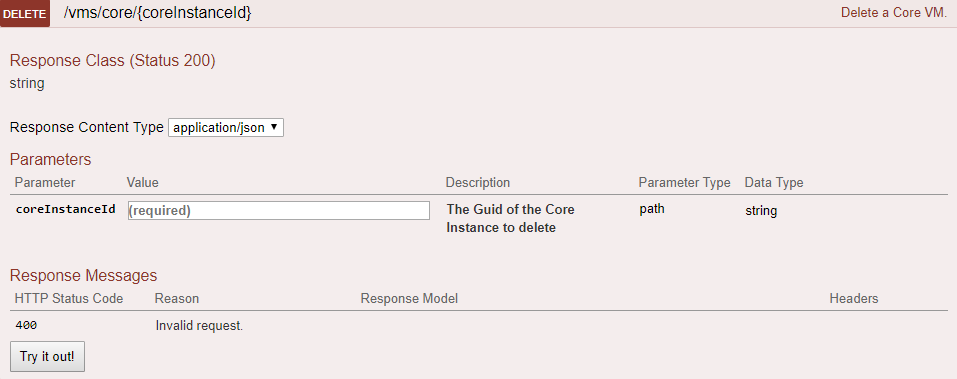Viewport: 957px width, 379px height.
Task: Click the 'The Guid of the Core Instance' description
Action: point(510,218)
